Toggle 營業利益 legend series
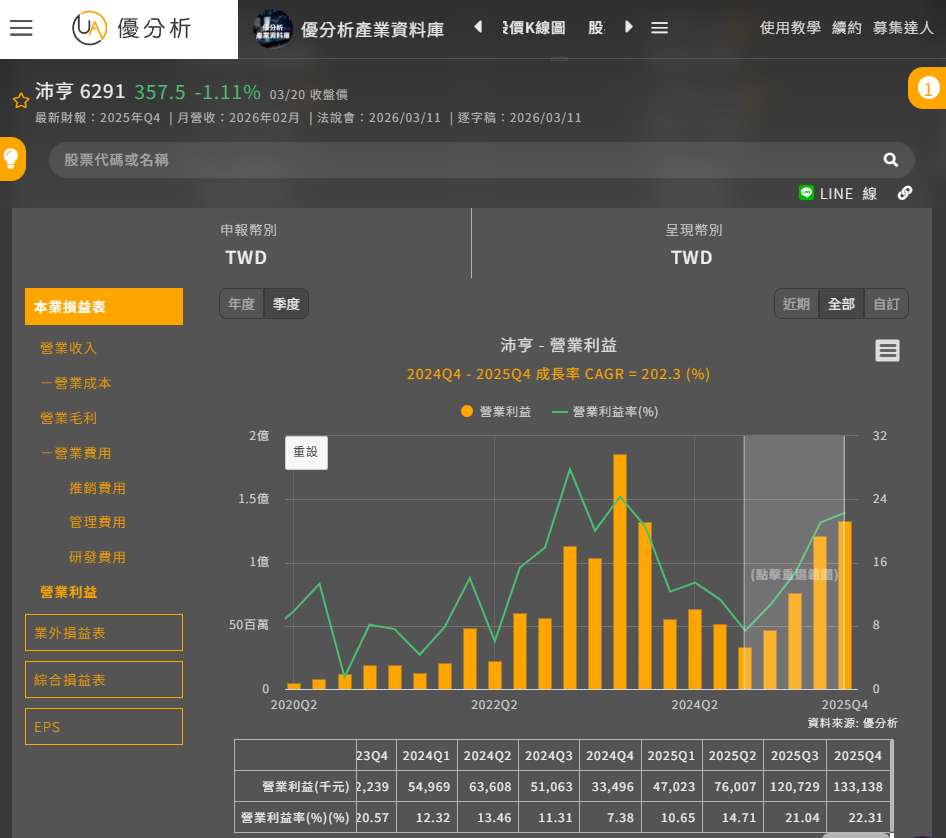This screenshot has height=838, width=946. tap(496, 411)
